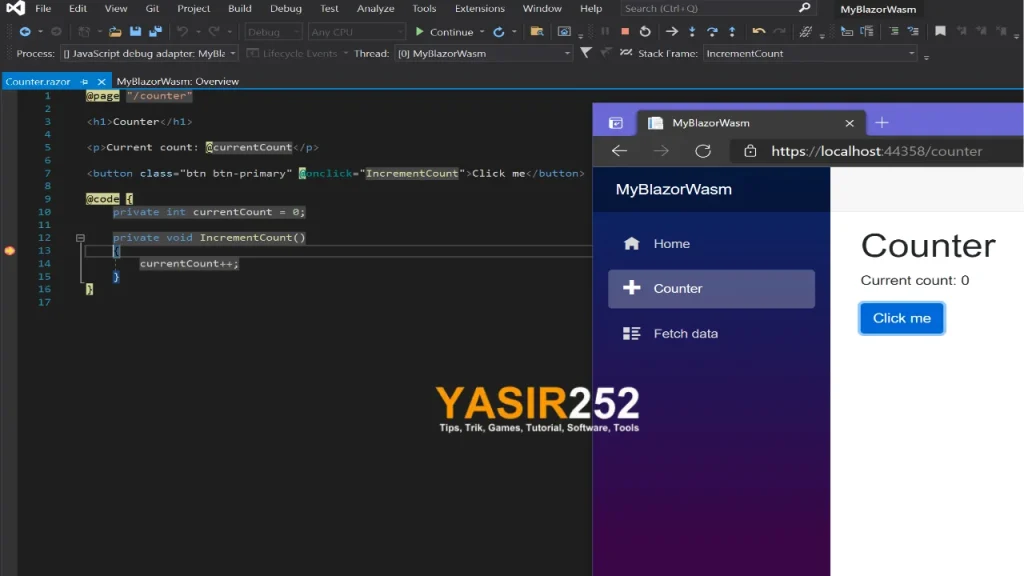
Task: Open the File menu
Action: tap(43, 8)
